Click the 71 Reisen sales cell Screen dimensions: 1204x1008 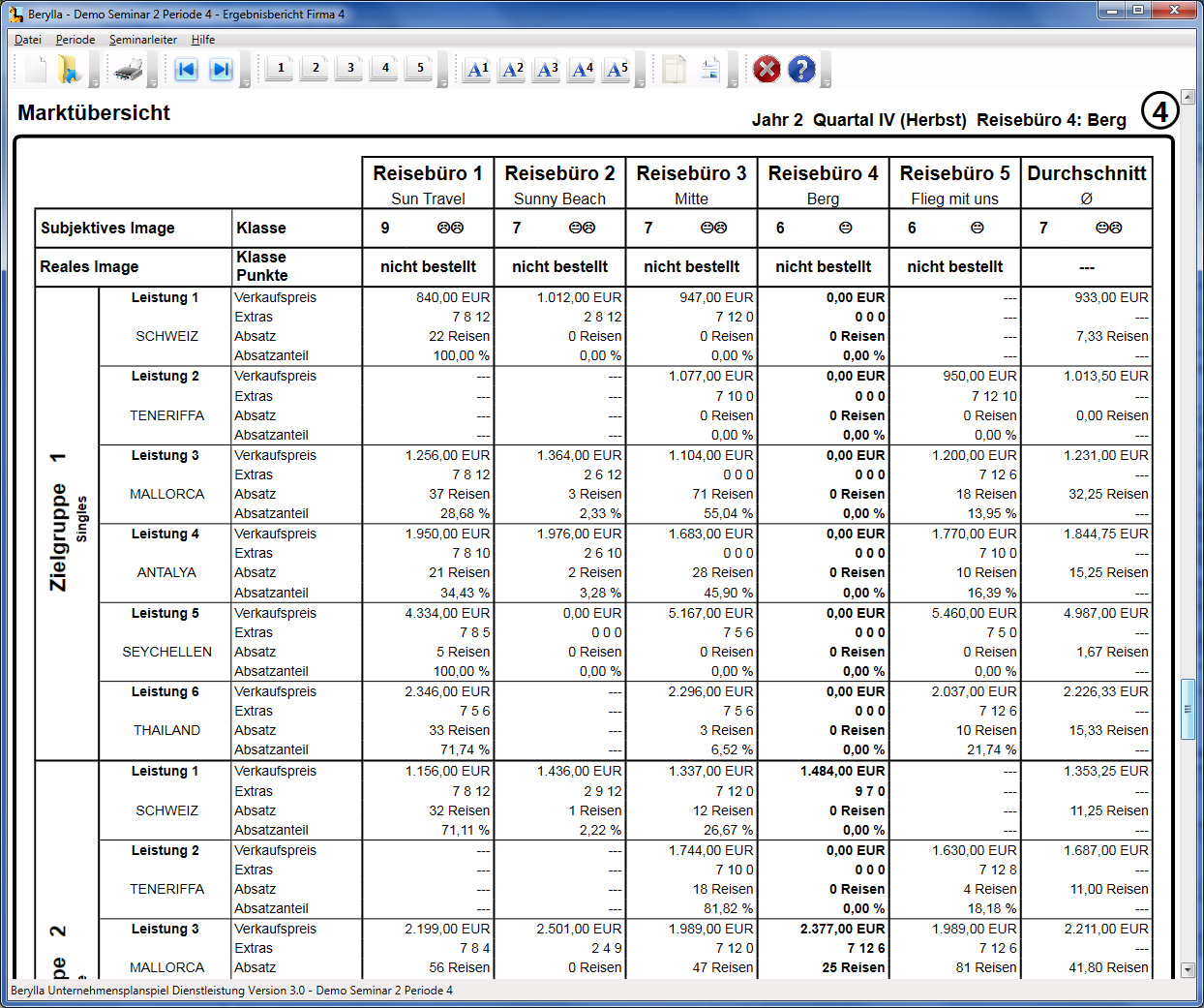(722, 494)
